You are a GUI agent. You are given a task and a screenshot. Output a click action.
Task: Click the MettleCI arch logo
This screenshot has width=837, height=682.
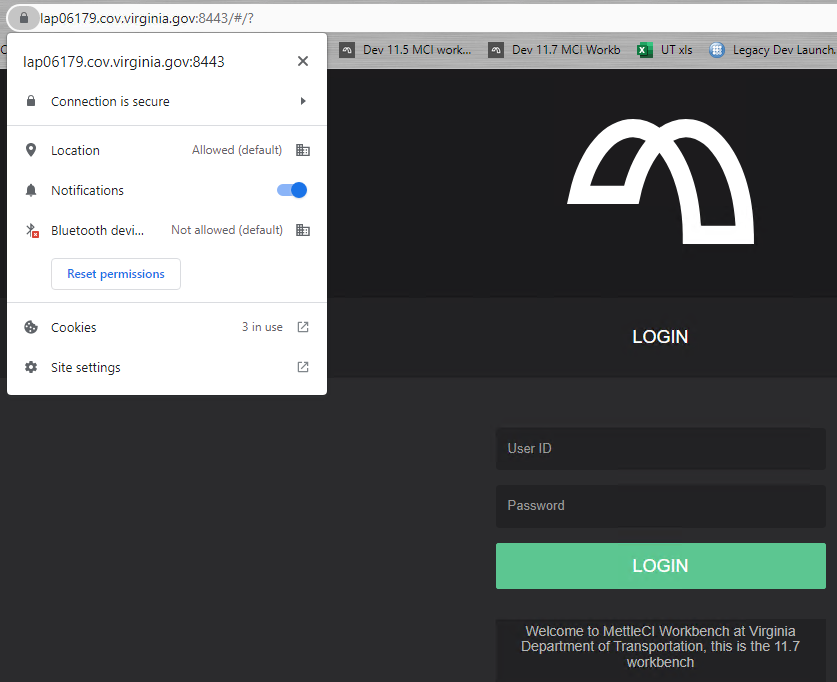661,181
